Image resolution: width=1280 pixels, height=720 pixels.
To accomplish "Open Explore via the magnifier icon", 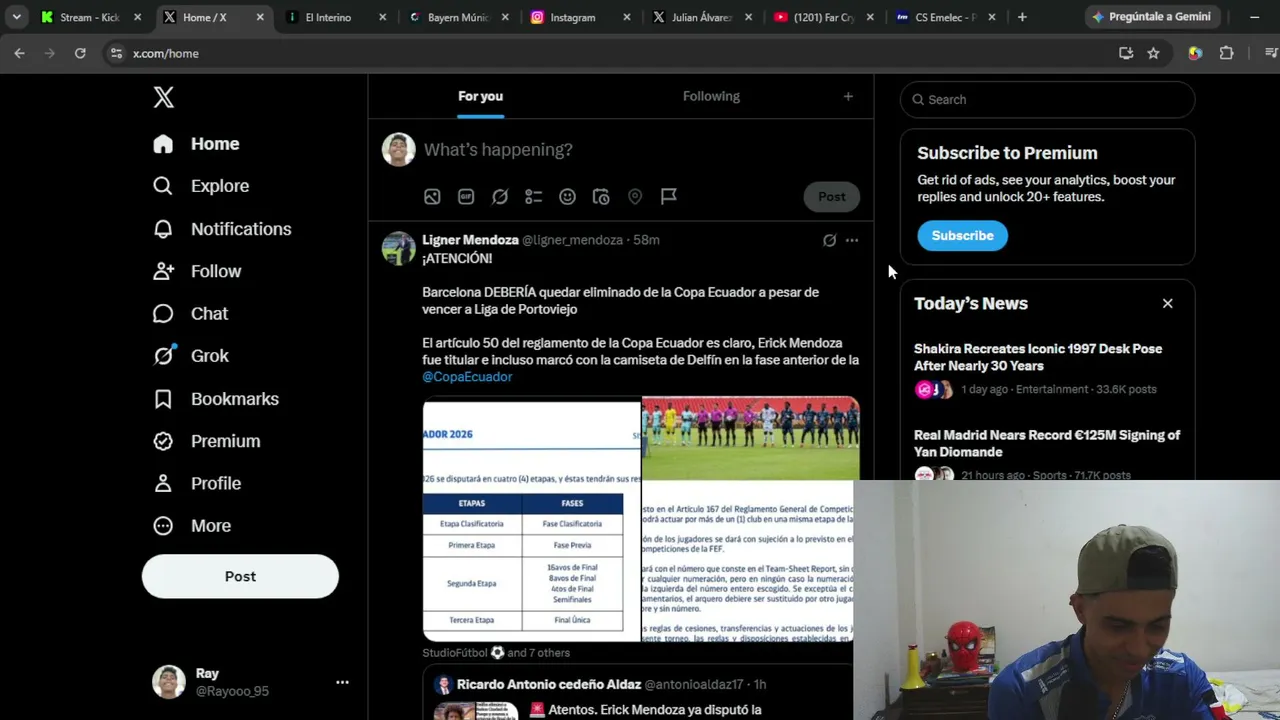I will point(163,186).
